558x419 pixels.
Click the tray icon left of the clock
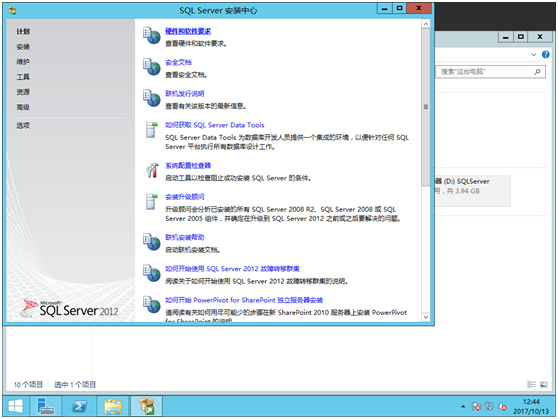pos(502,406)
